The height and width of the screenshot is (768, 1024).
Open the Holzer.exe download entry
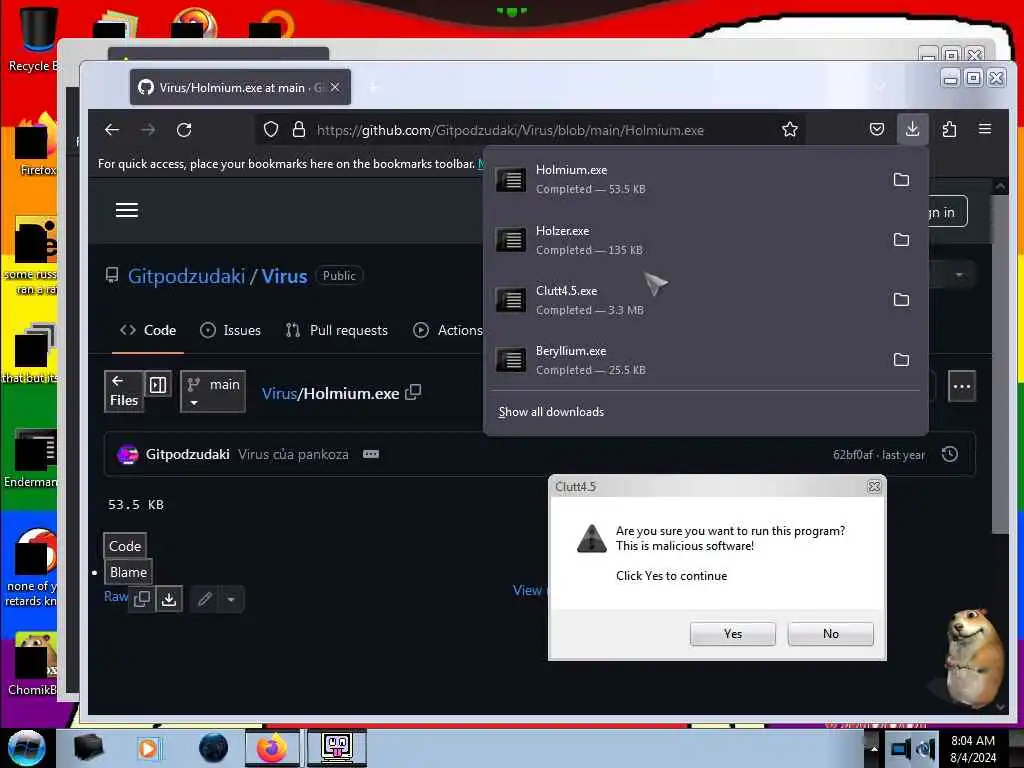coord(686,240)
